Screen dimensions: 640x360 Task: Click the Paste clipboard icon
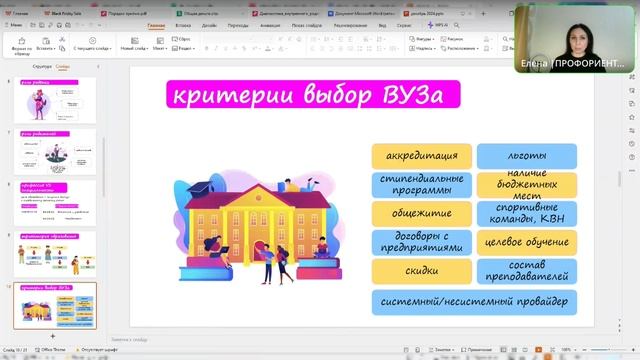click(x=46, y=41)
